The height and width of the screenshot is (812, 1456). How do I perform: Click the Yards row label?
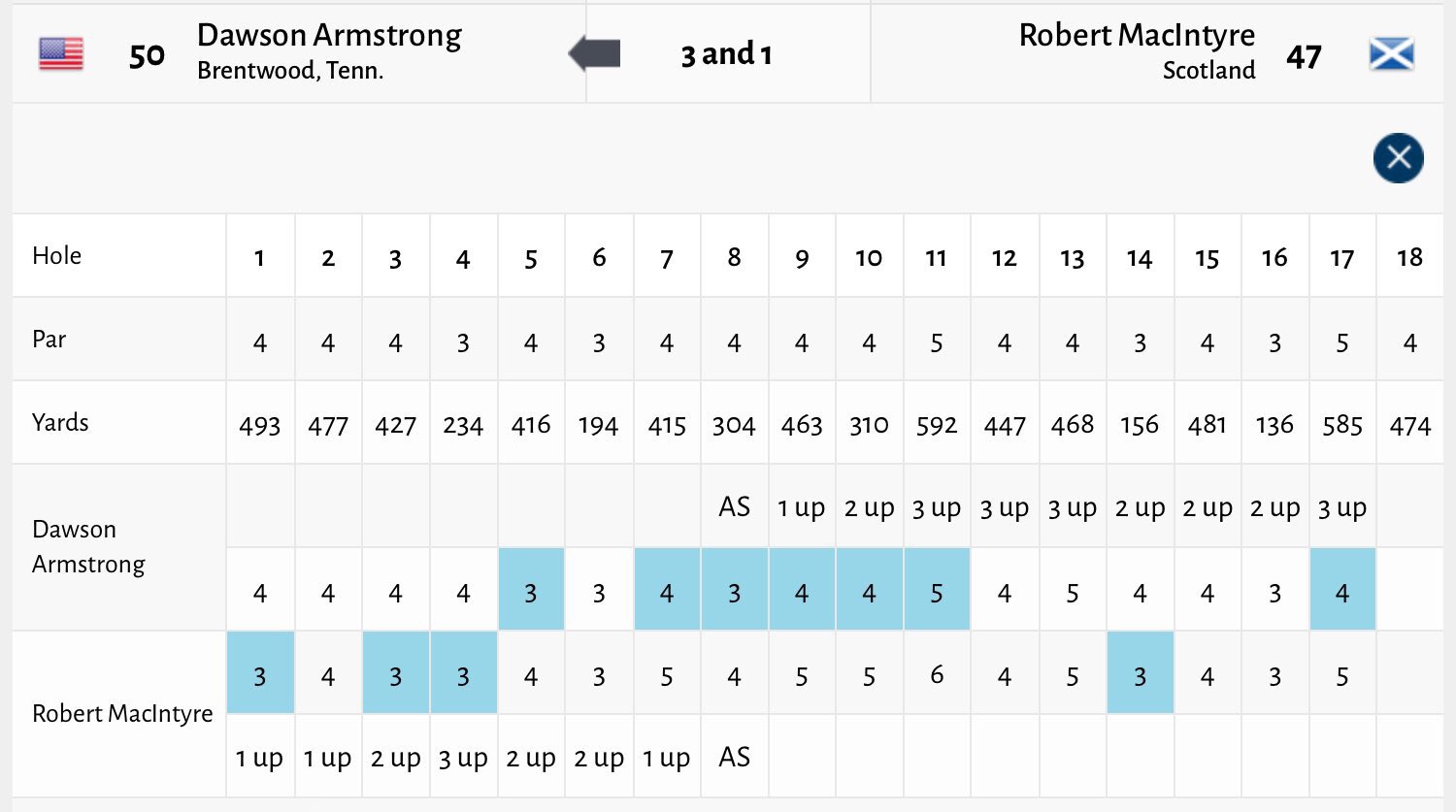click(60, 423)
